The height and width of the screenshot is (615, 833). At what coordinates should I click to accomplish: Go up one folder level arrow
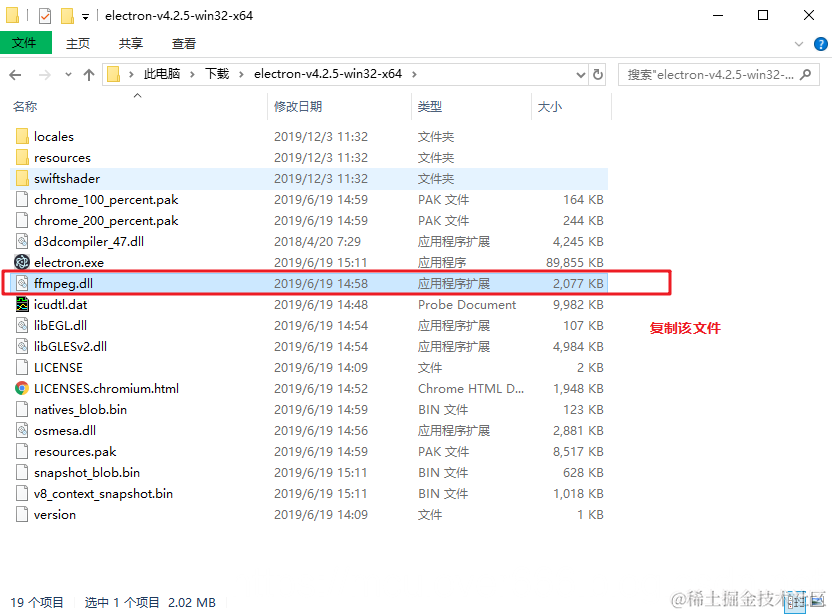click(x=89, y=75)
